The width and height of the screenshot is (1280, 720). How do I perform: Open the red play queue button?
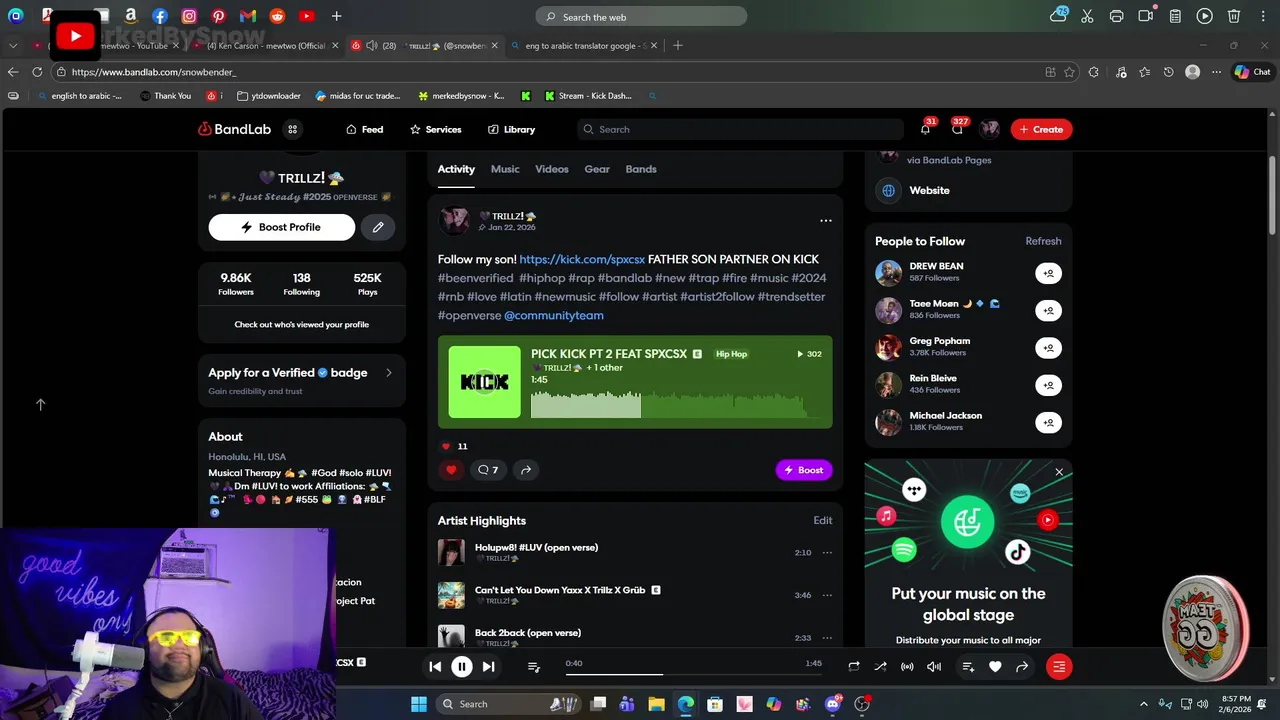[1059, 667]
